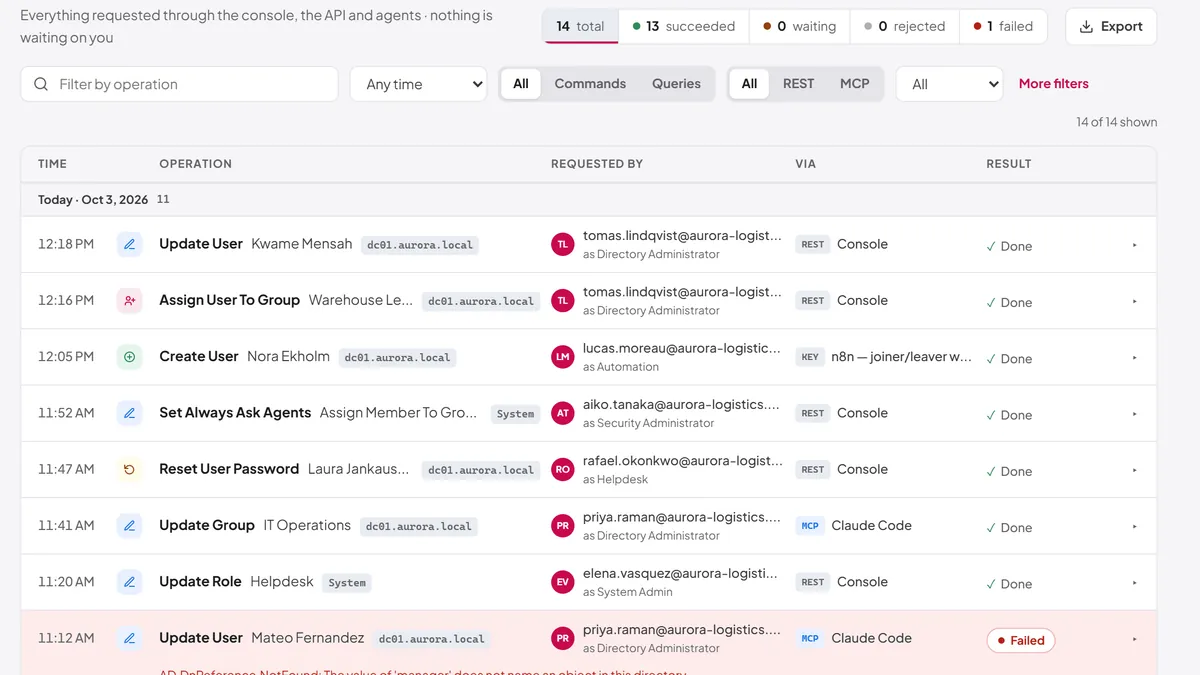
Task: Click the Update Role pencil icon
Action: [x=129, y=581]
